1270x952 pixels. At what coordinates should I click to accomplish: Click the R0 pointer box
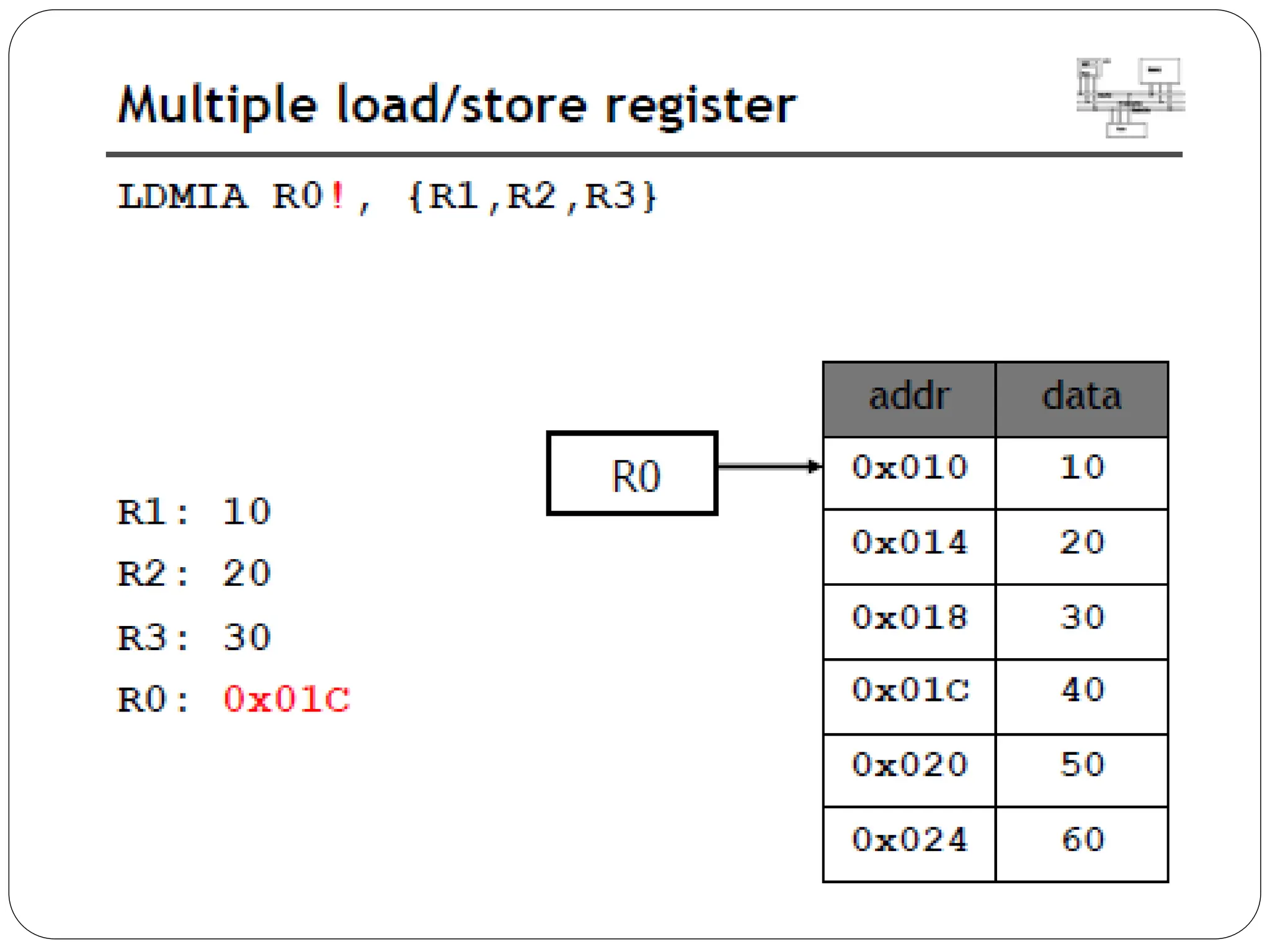pos(632,474)
